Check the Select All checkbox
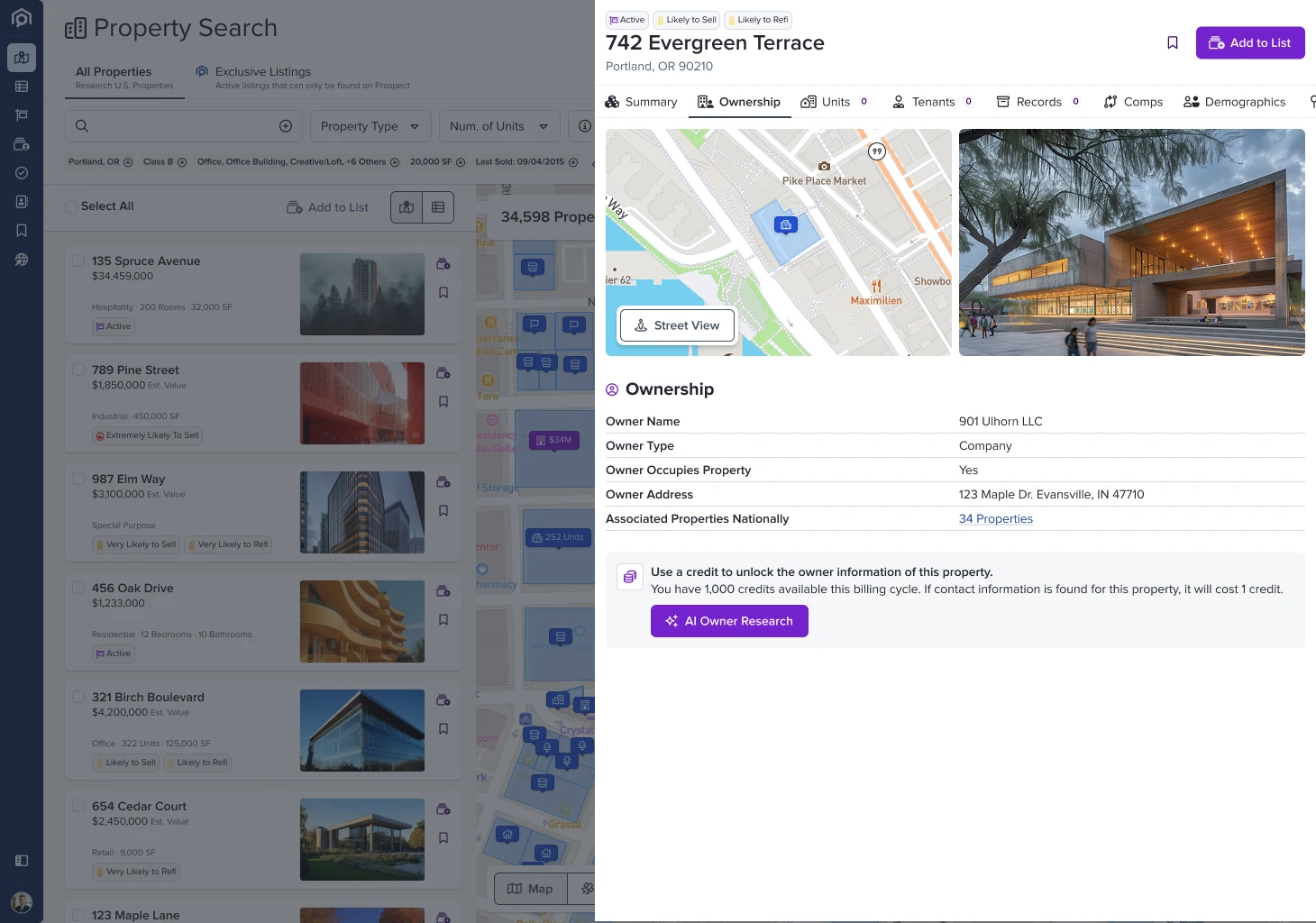Screen dimensions: 1316x923 pyautogui.click(x=71, y=206)
